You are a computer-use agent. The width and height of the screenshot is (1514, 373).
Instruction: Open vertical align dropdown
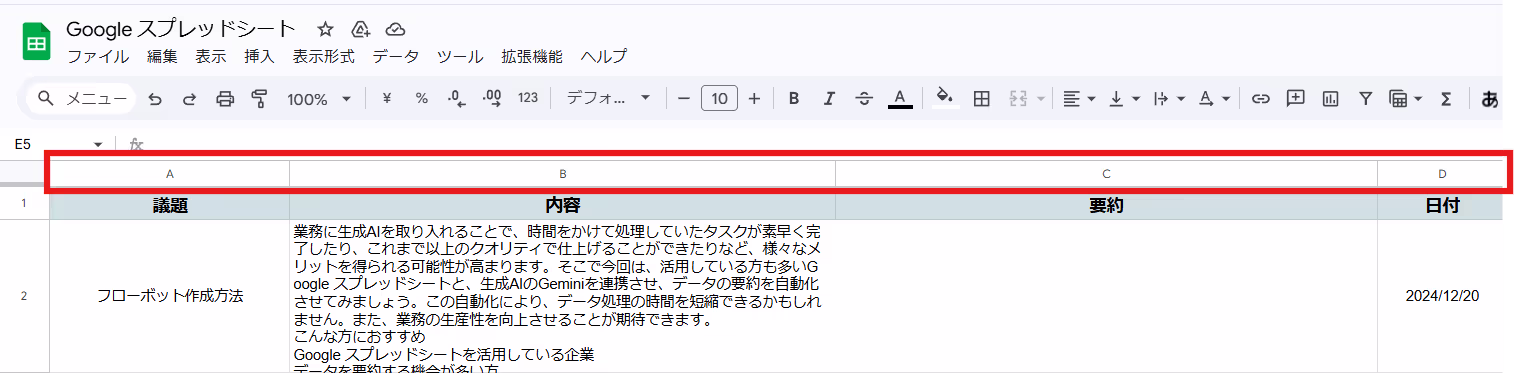point(1125,98)
